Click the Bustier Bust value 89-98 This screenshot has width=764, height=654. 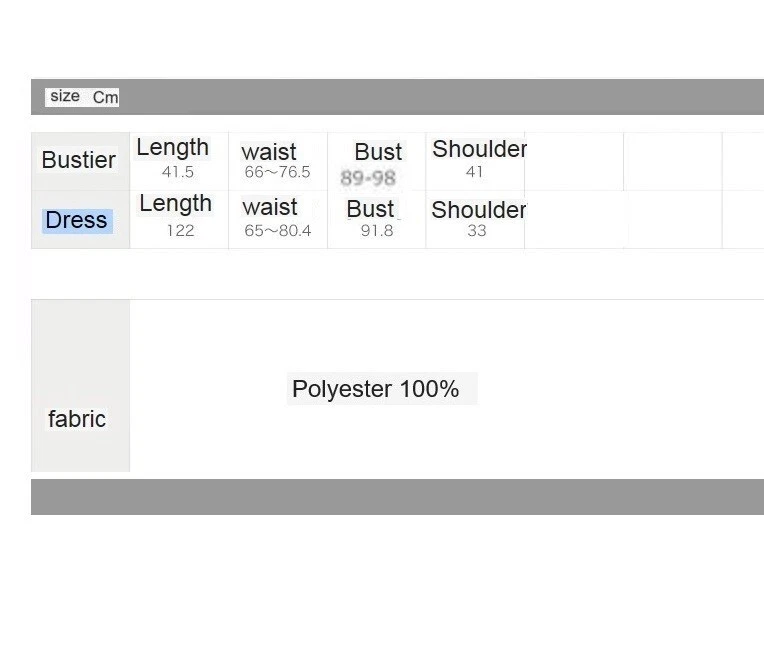coord(368,178)
